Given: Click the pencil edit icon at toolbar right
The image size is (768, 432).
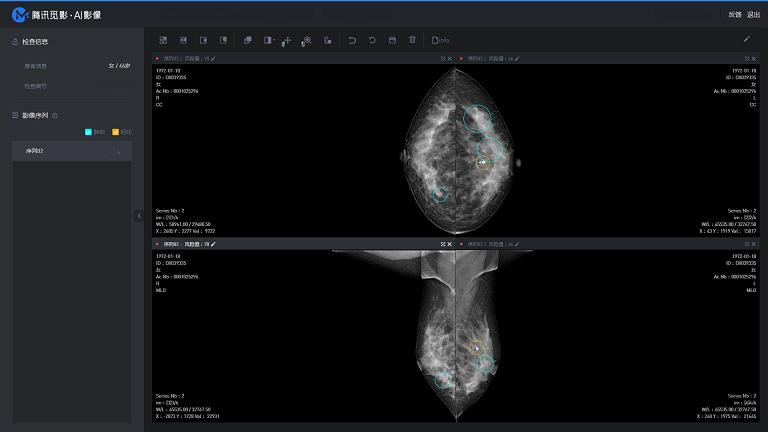Looking at the screenshot, I should point(746,39).
